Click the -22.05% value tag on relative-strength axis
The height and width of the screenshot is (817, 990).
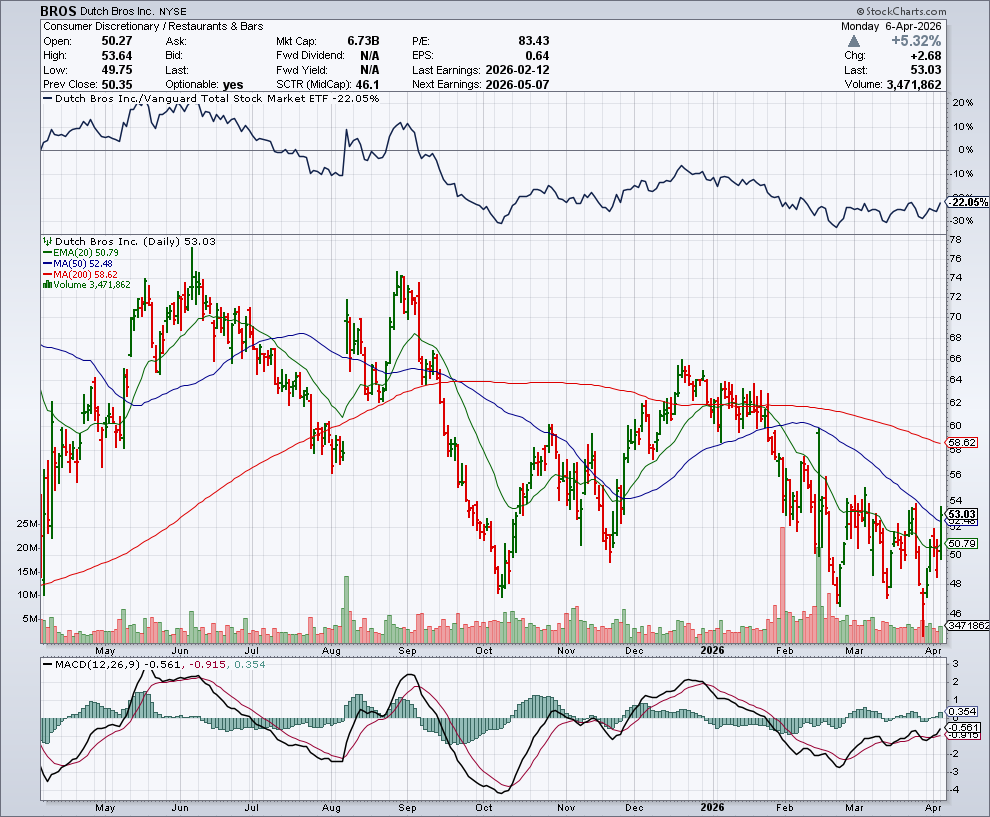tap(969, 202)
